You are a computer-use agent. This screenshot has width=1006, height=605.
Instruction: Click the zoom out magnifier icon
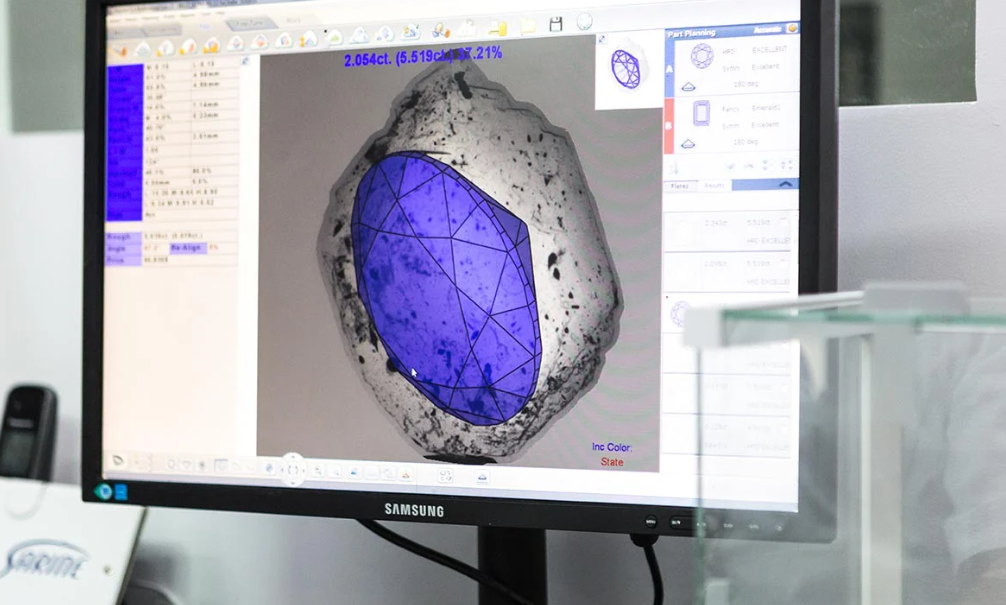pos(336,472)
